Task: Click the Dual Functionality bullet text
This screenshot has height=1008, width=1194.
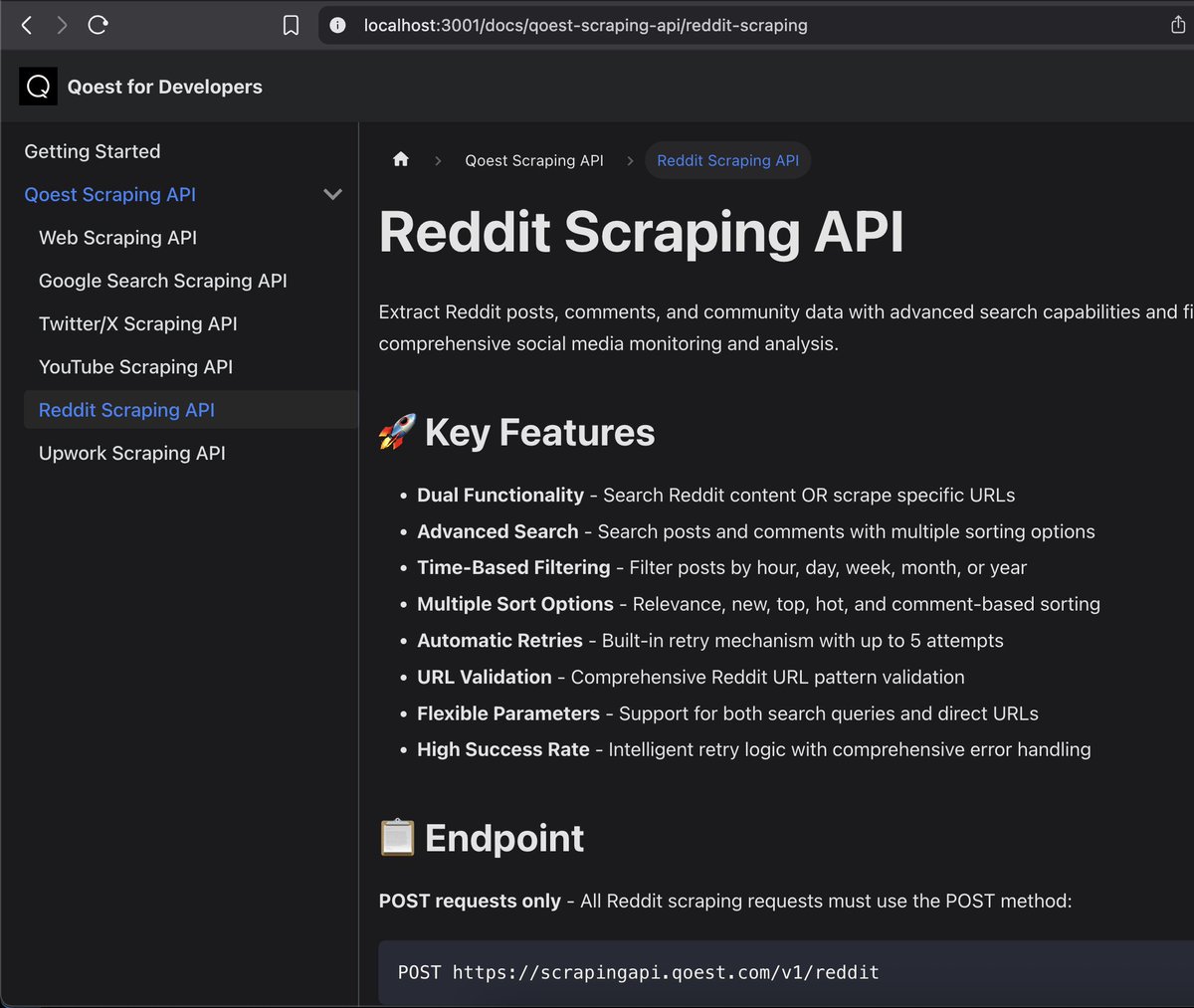Action: point(716,495)
